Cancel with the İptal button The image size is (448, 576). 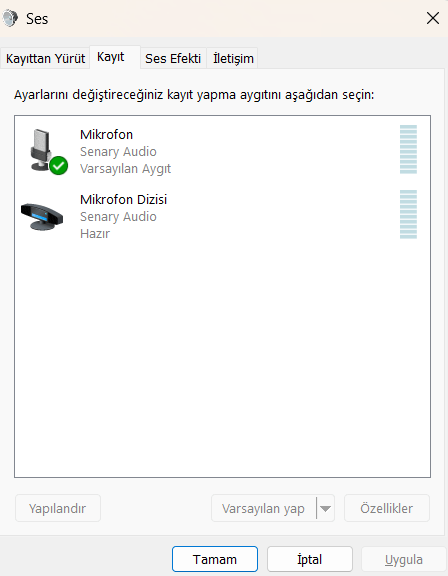(x=310, y=559)
